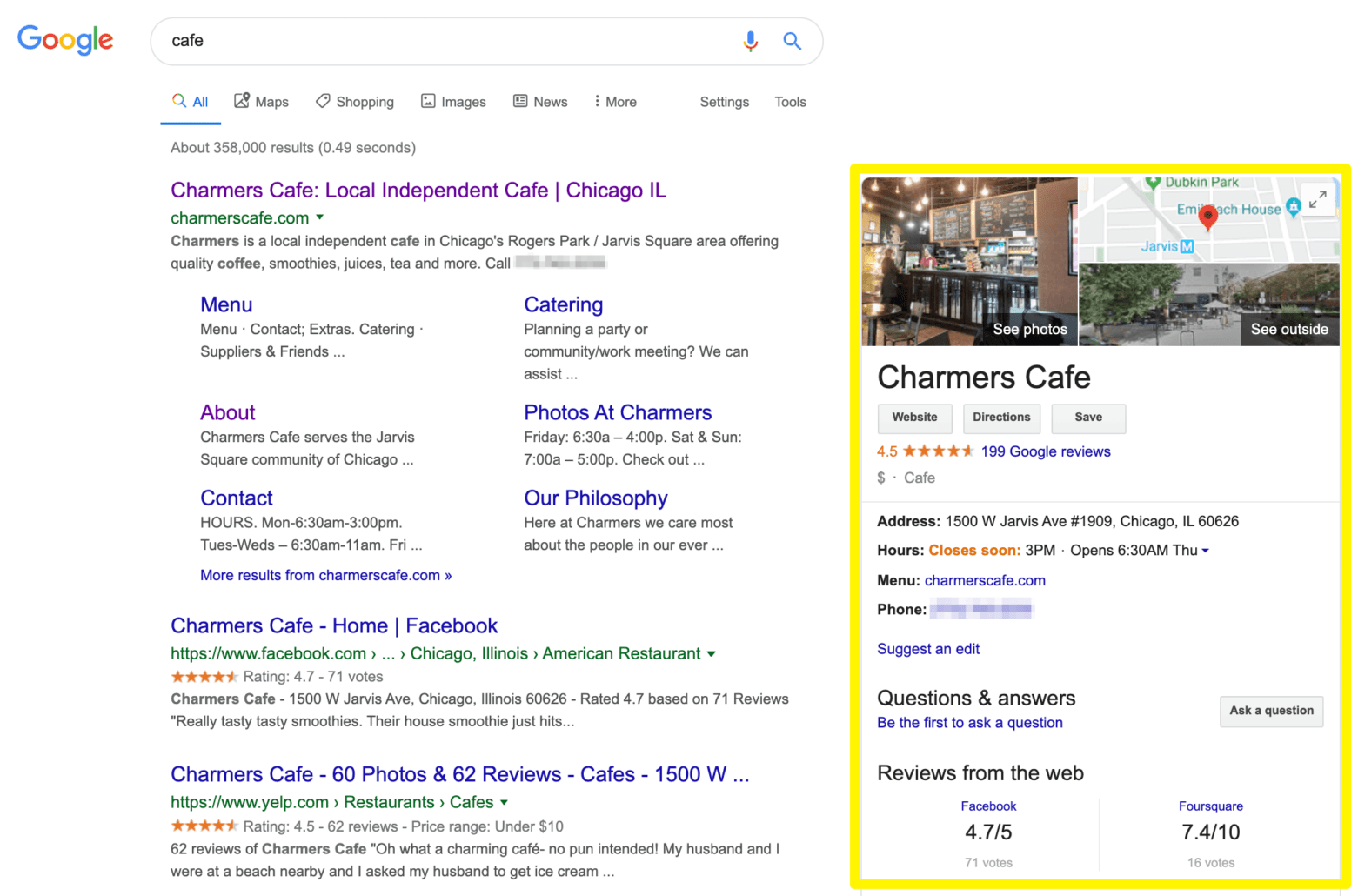
Task: Click the Shopping tag icon
Action: (x=323, y=101)
